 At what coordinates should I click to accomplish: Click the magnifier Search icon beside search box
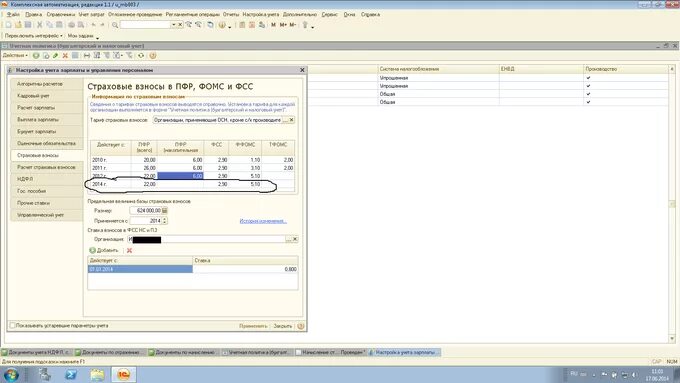click(x=115, y=25)
